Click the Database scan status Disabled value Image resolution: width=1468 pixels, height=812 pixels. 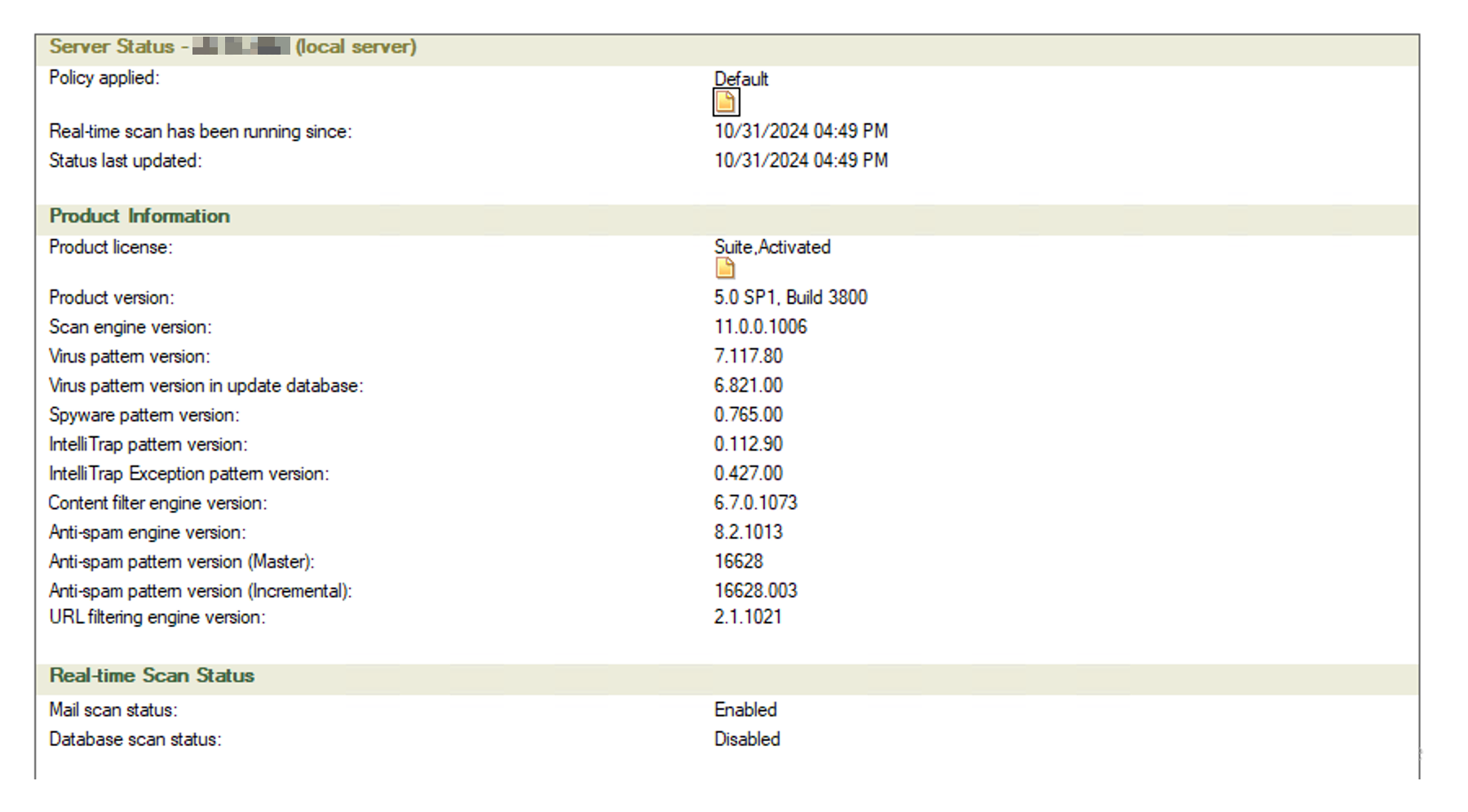click(x=747, y=739)
